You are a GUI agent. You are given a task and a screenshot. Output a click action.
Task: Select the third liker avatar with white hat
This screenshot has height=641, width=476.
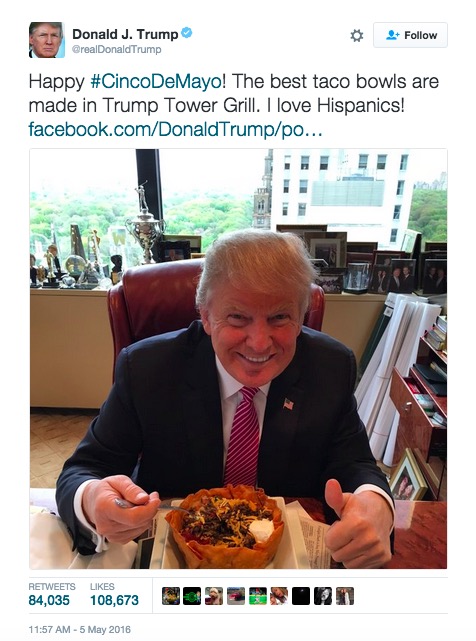tap(214, 596)
